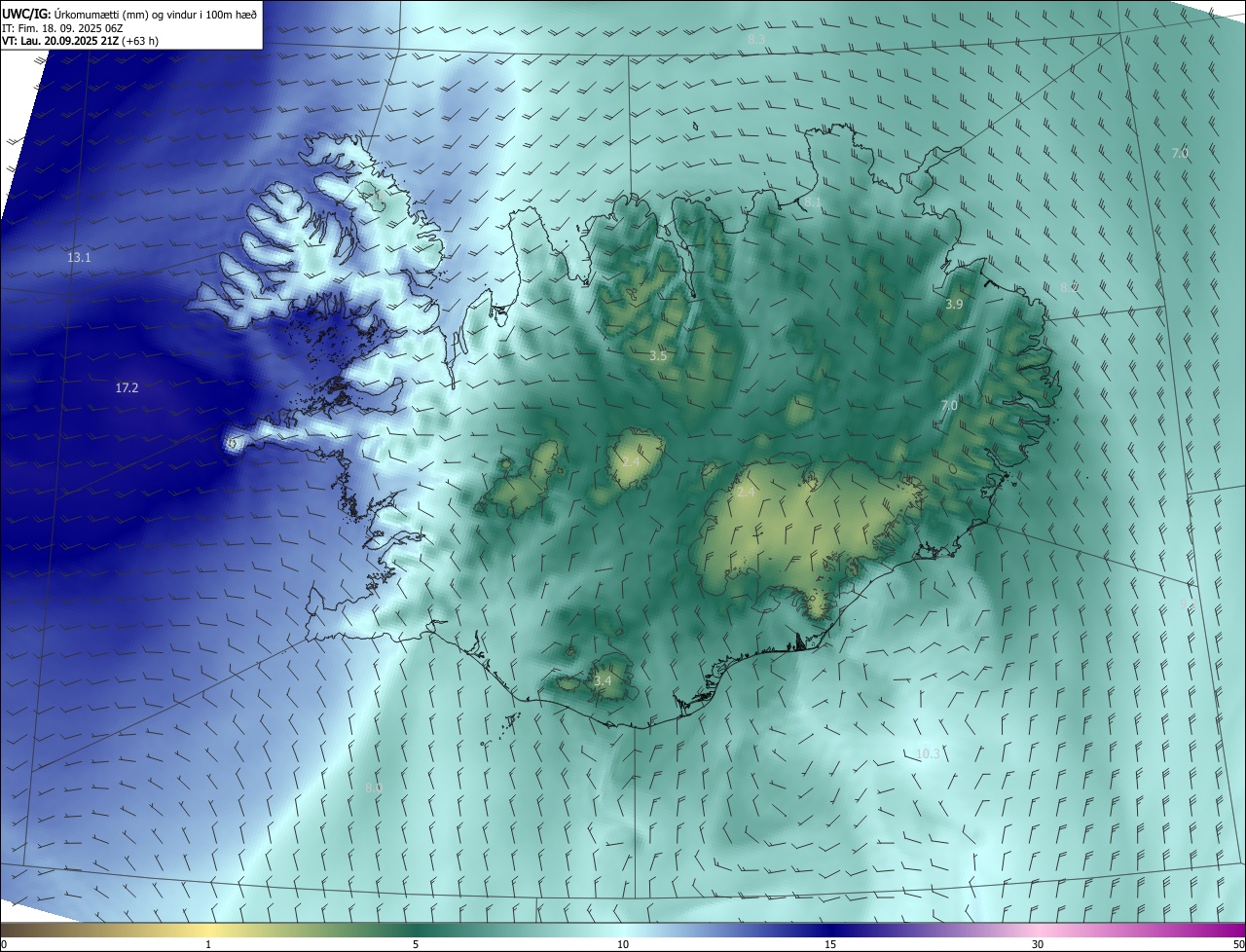This screenshot has height=952, width=1246.
Task: Click the initial time 'IT: Fim. 18. 09. 2025 06Z'
Action: (62, 28)
